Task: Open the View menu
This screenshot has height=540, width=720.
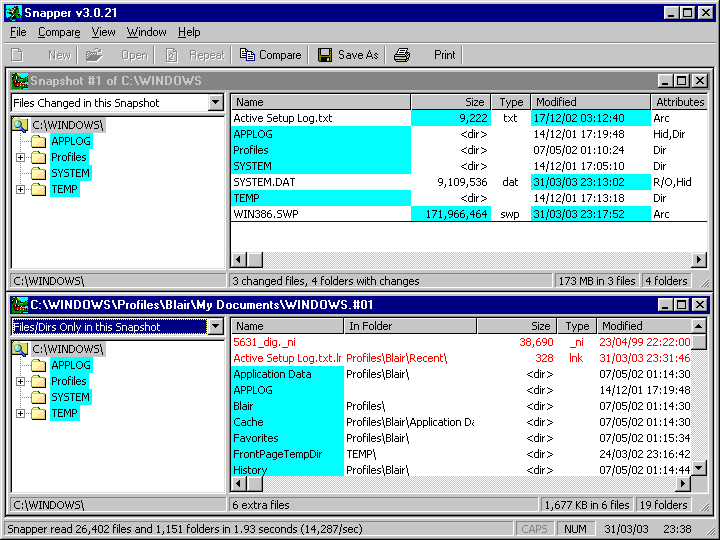Action: (103, 32)
